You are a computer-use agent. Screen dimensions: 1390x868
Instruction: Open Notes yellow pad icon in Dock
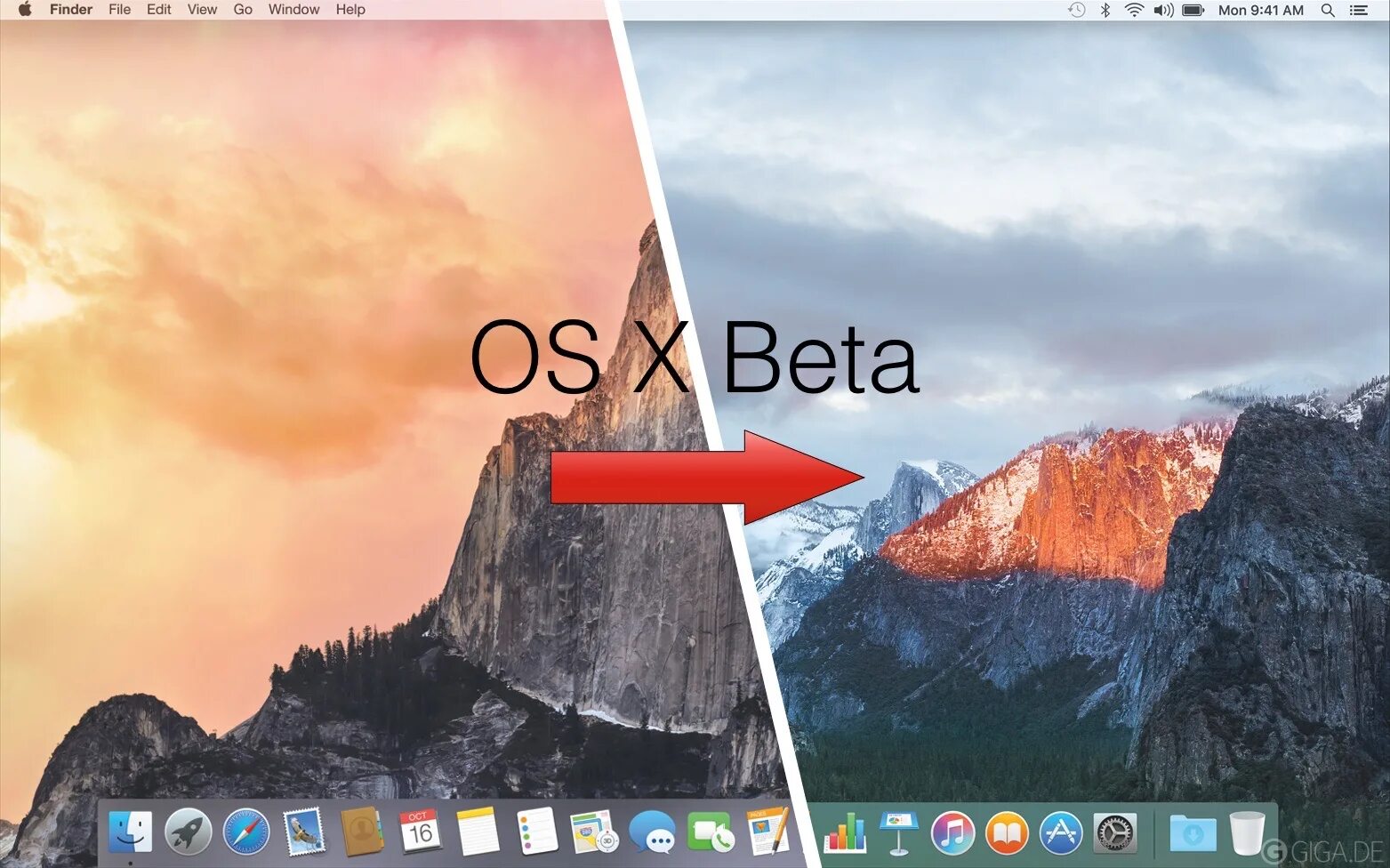478,832
